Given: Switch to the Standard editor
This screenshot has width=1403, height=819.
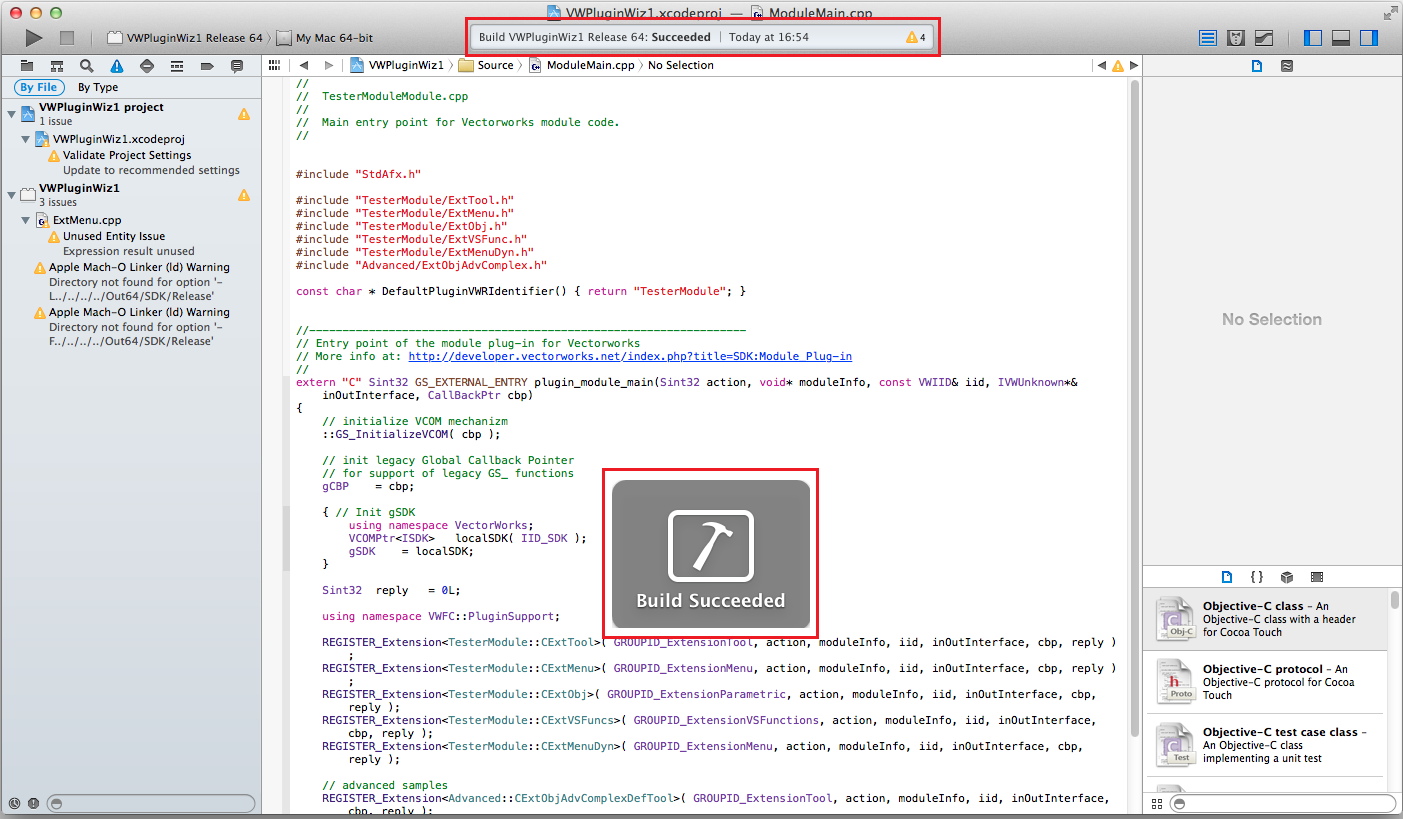Looking at the screenshot, I should [x=1208, y=38].
